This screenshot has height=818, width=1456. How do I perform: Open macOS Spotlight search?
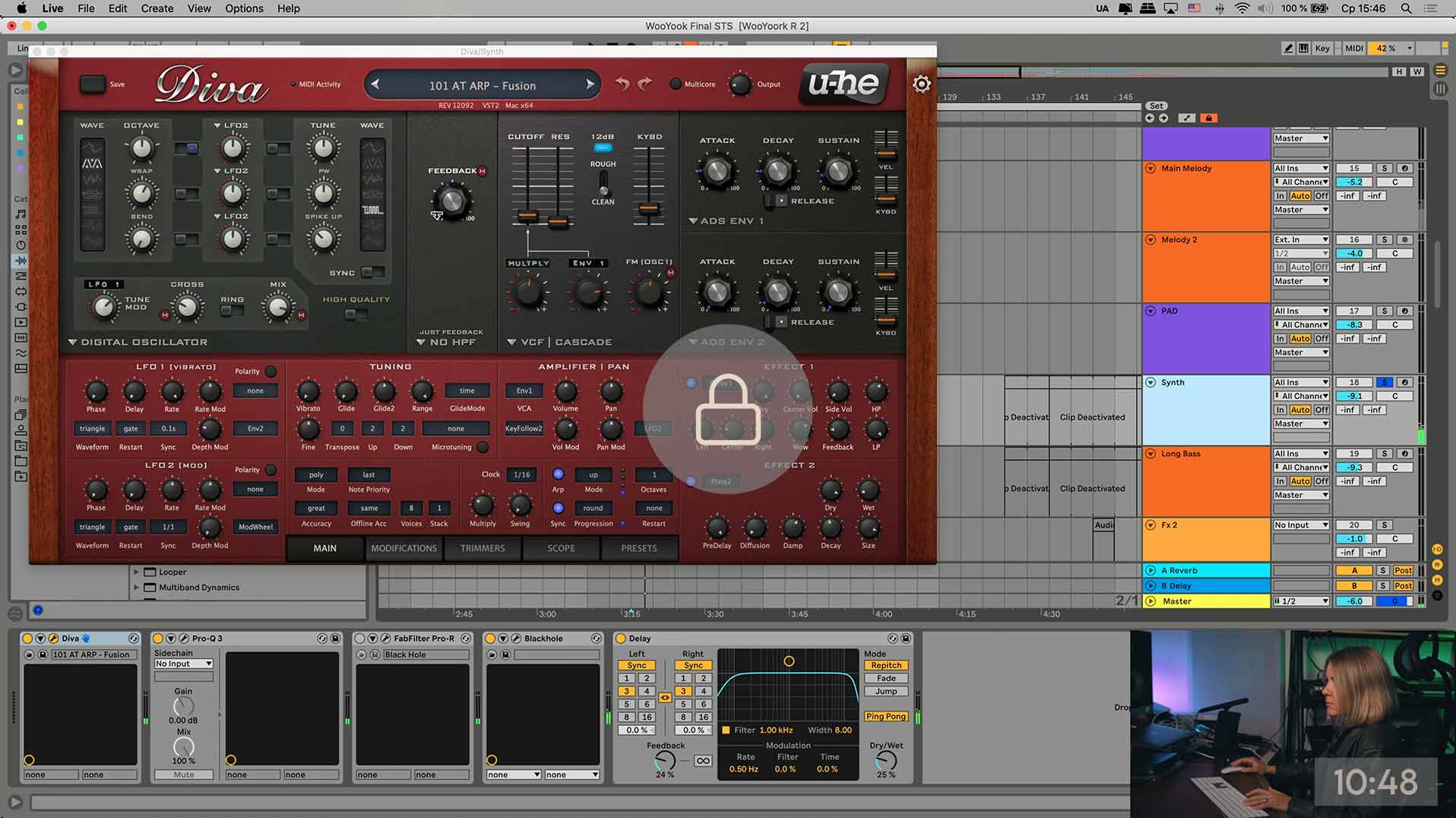(x=1406, y=8)
